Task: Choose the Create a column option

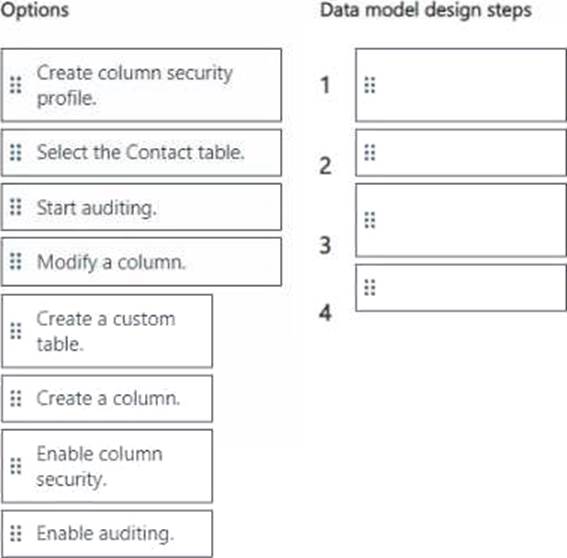Action: (x=107, y=399)
